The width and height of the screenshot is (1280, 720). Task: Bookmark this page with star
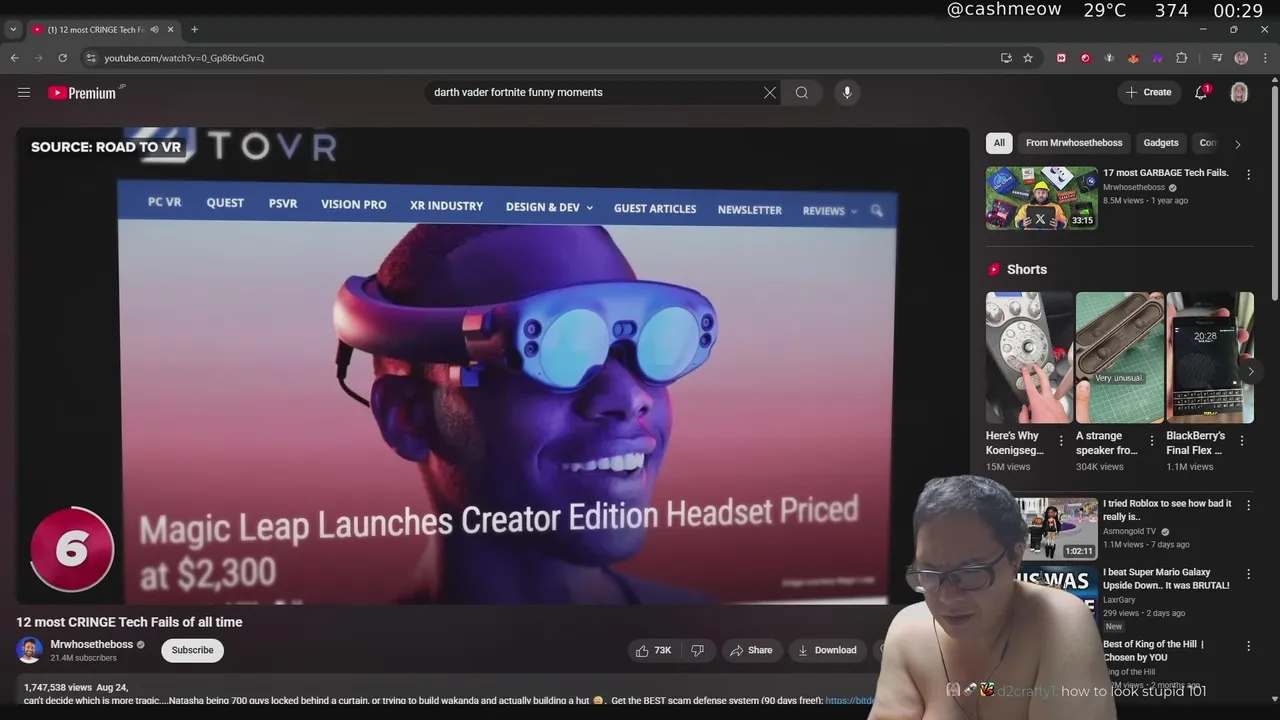pyautogui.click(x=1028, y=58)
